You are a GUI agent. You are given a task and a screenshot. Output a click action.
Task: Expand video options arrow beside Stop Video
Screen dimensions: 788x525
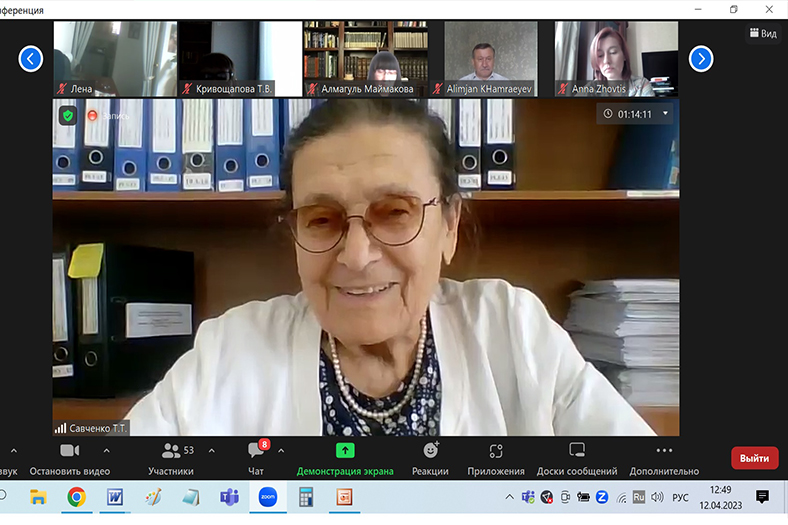pos(106,450)
